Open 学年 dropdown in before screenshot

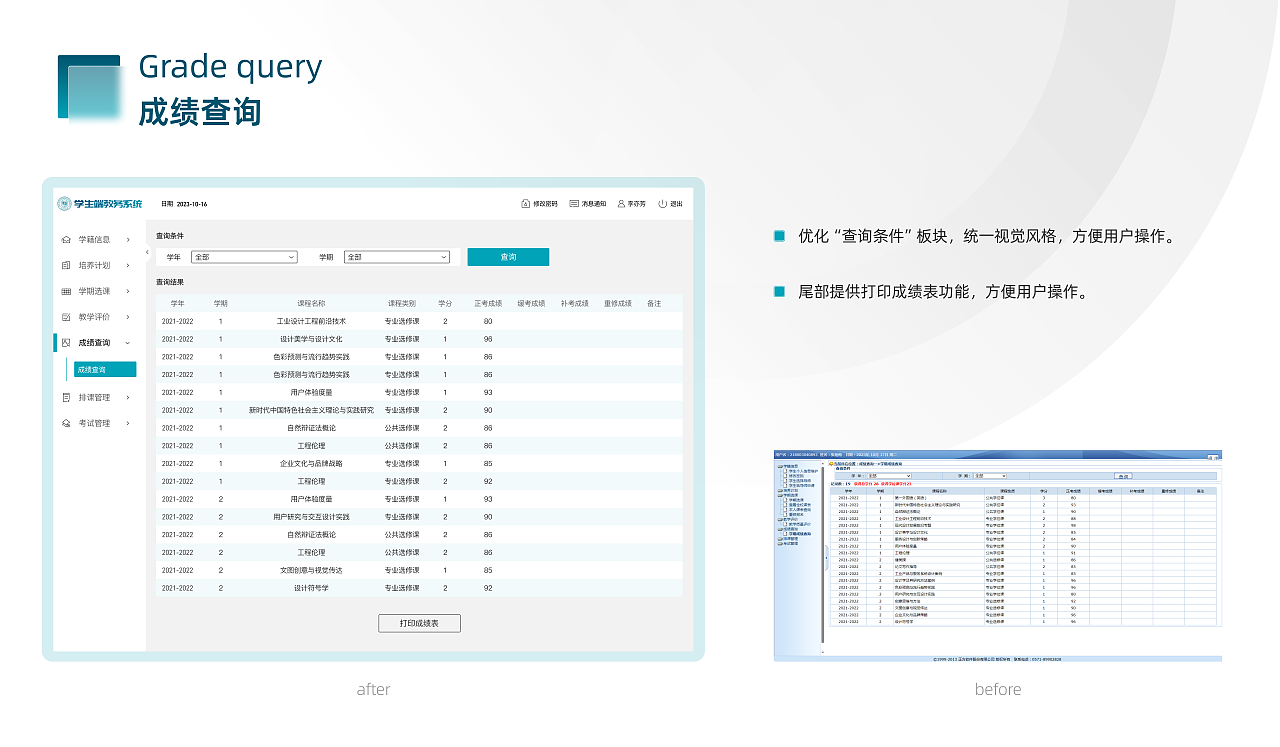tap(888, 476)
